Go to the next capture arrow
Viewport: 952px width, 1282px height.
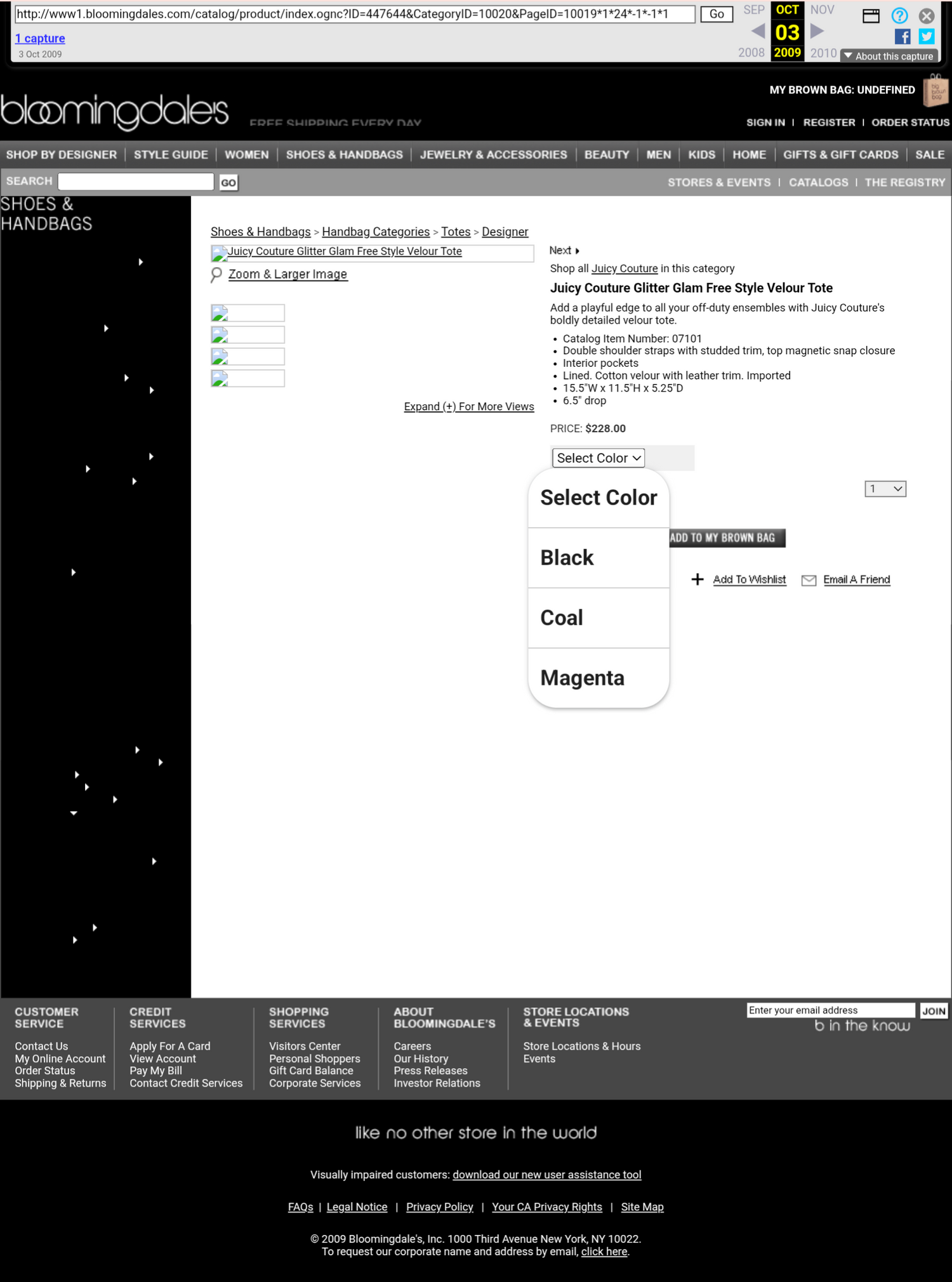[x=817, y=31]
